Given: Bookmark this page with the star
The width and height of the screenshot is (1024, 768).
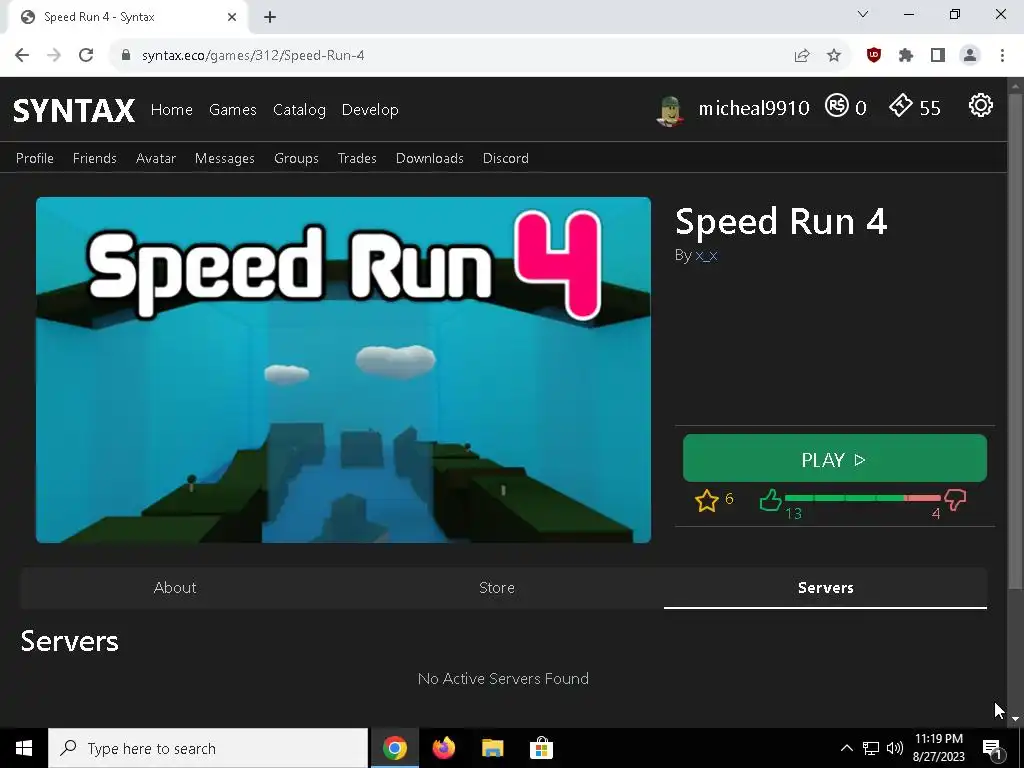Looking at the screenshot, I should pos(834,56).
